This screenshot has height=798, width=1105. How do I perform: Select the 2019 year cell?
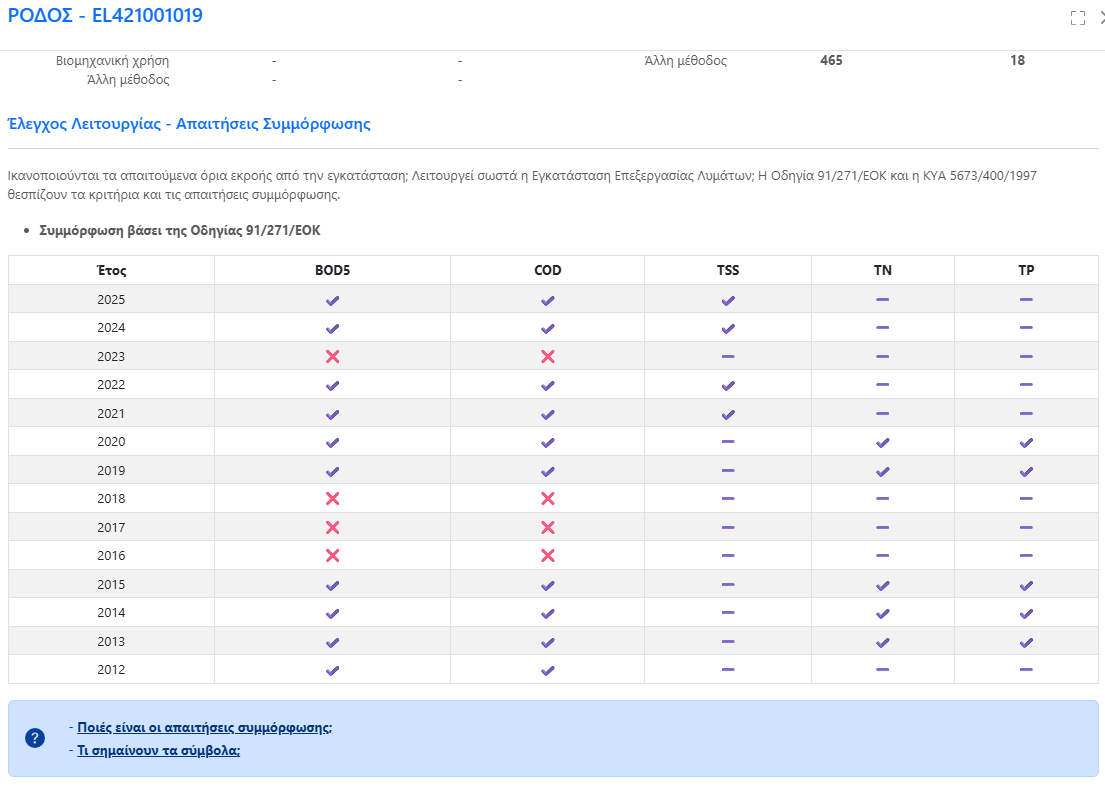pos(111,470)
